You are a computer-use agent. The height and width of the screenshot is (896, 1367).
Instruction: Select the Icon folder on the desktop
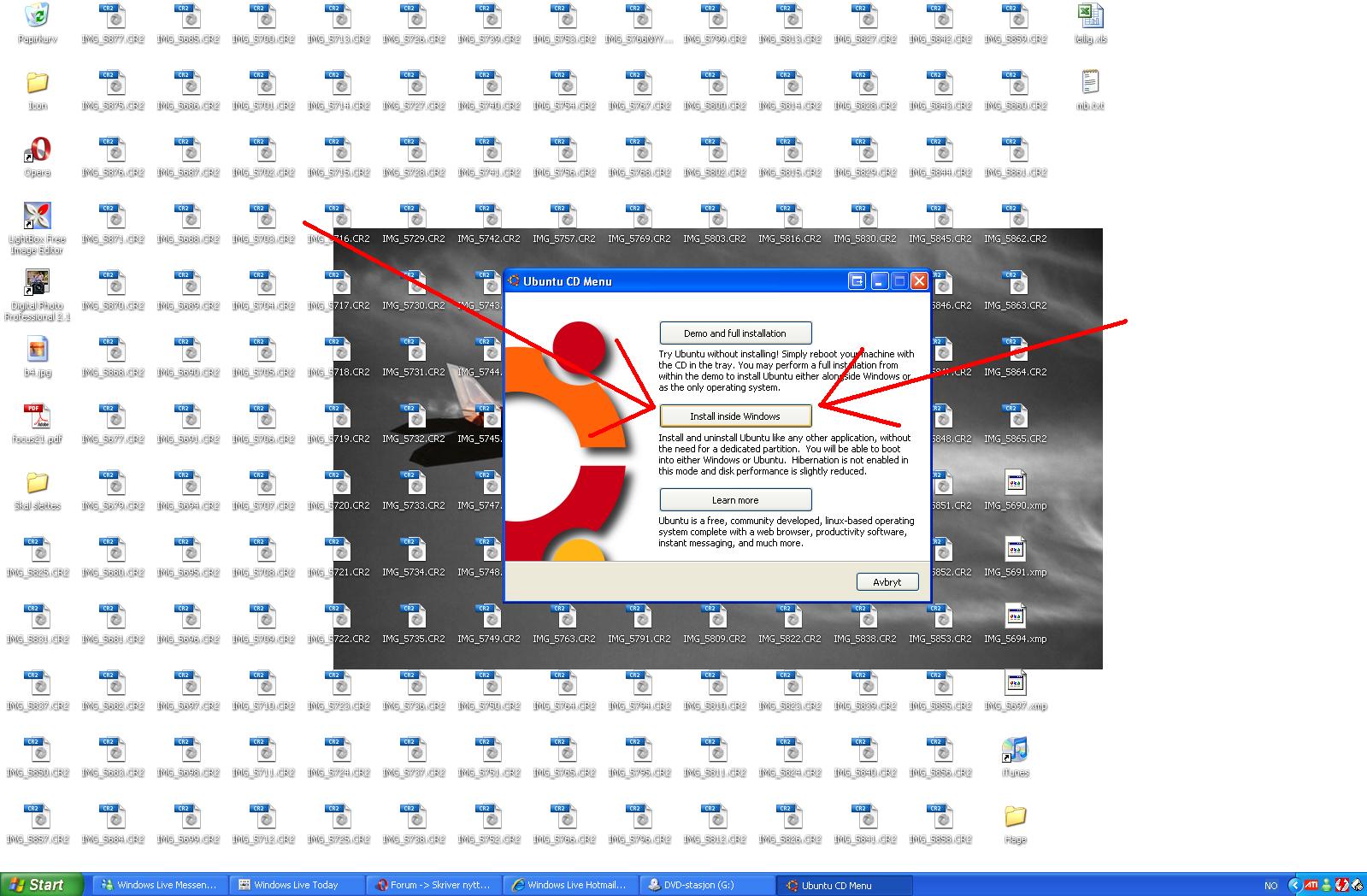click(38, 83)
